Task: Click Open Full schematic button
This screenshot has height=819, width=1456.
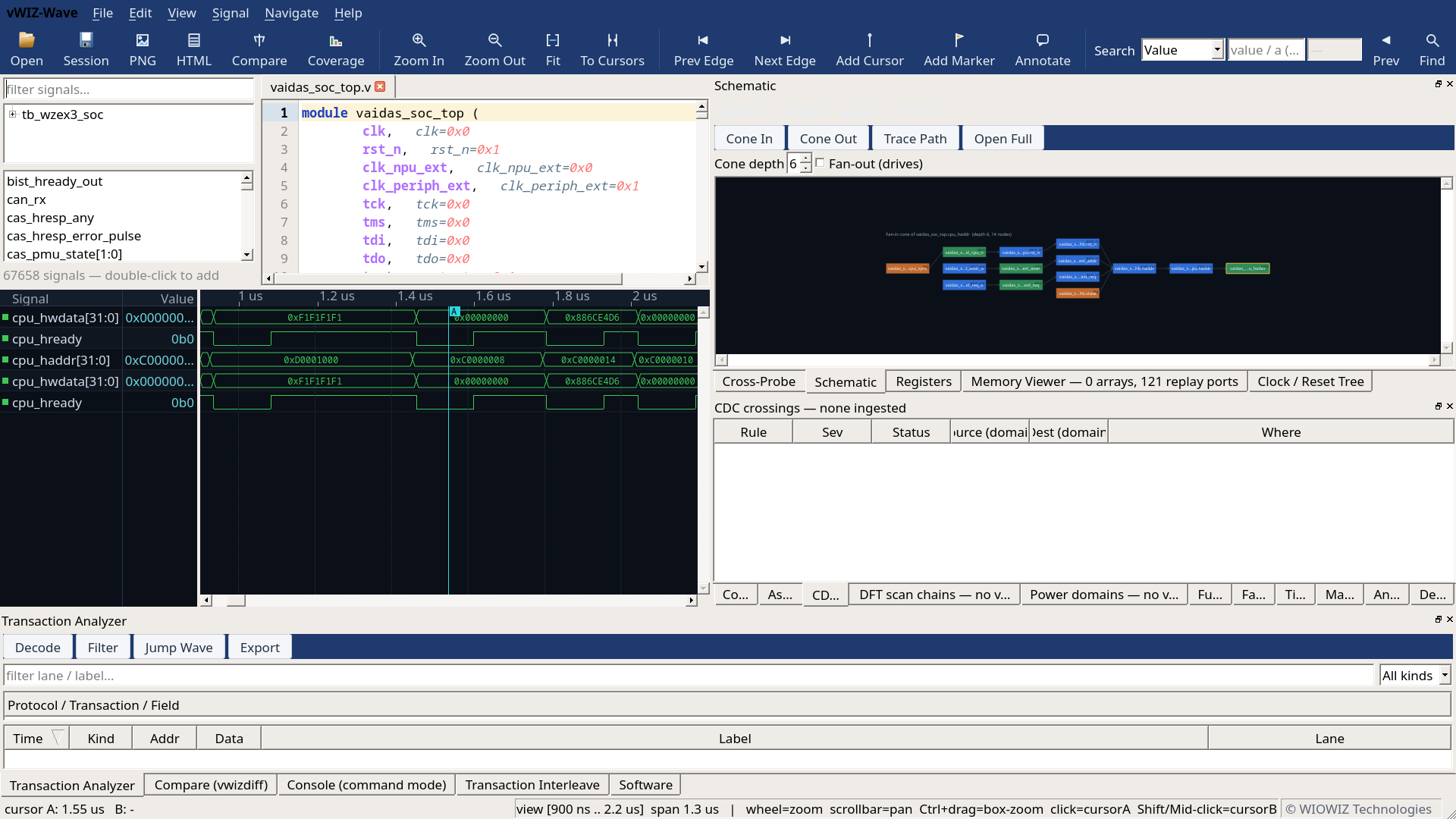Action: click(x=1003, y=138)
